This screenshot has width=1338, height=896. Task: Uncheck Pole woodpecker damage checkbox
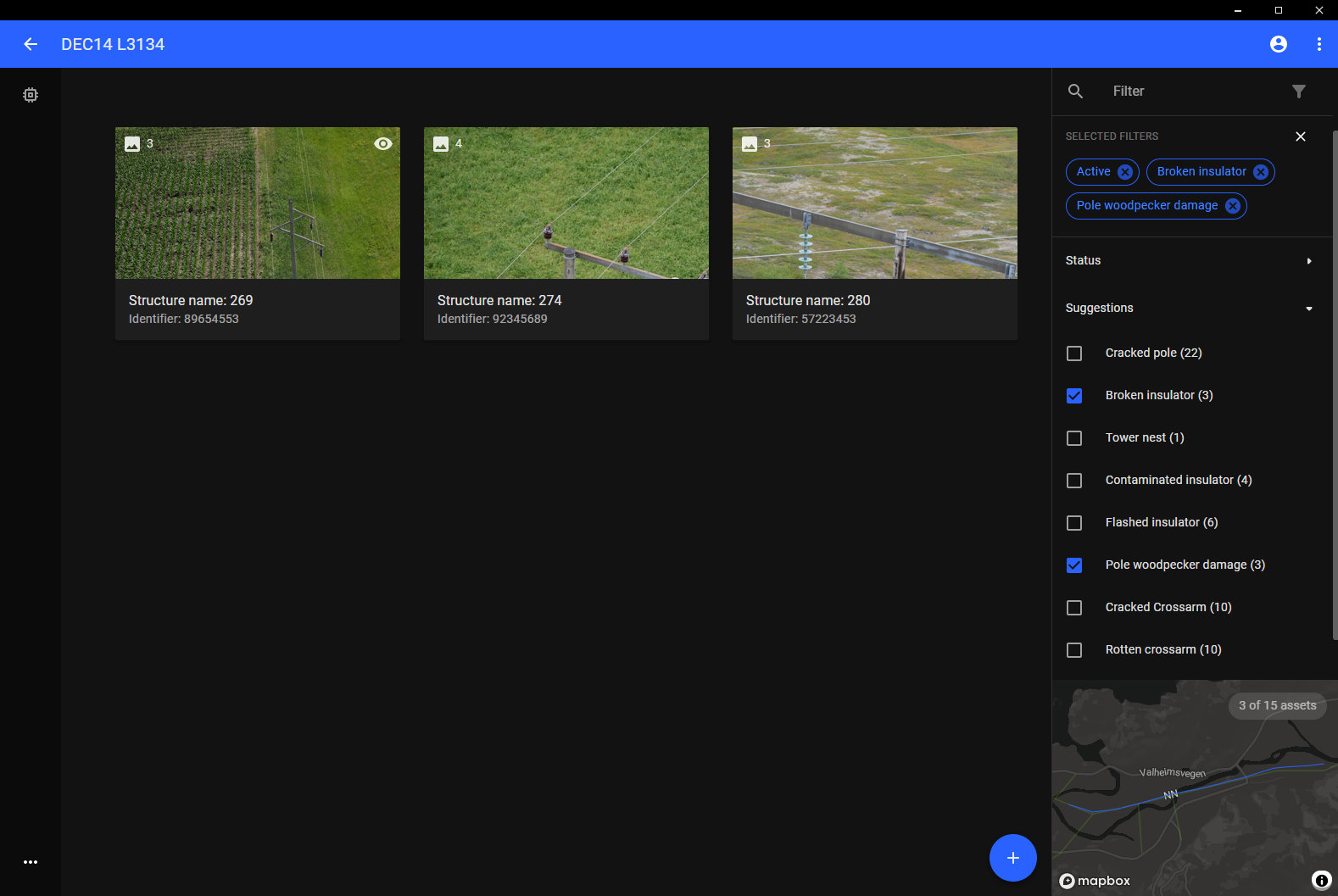(1074, 565)
